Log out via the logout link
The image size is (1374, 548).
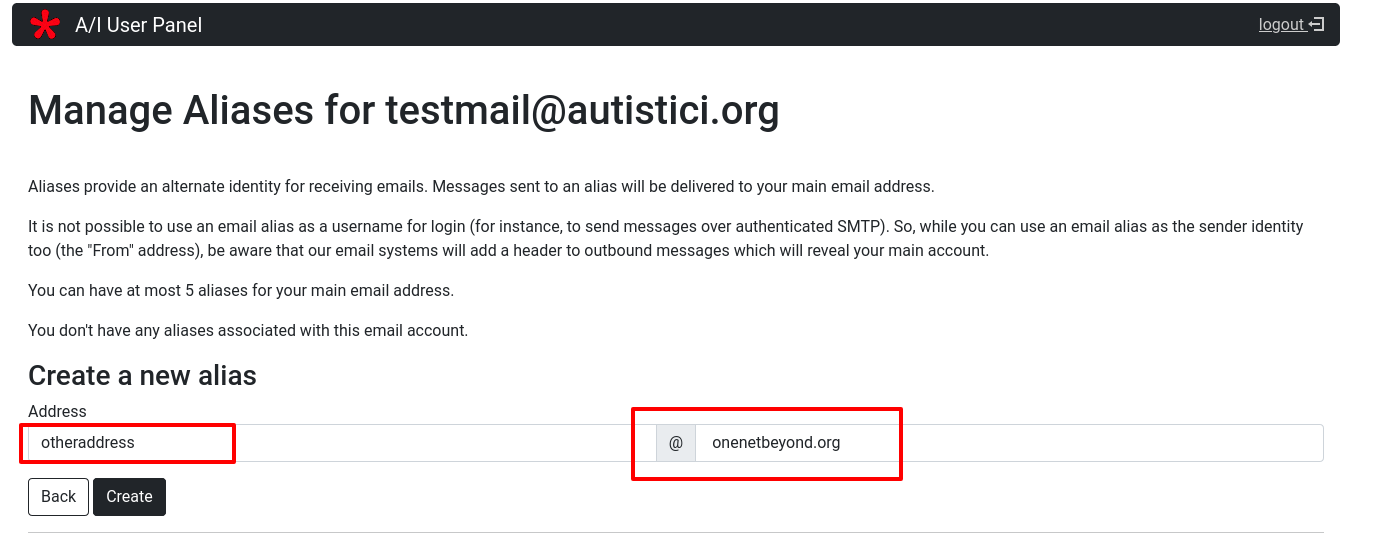(x=1281, y=25)
